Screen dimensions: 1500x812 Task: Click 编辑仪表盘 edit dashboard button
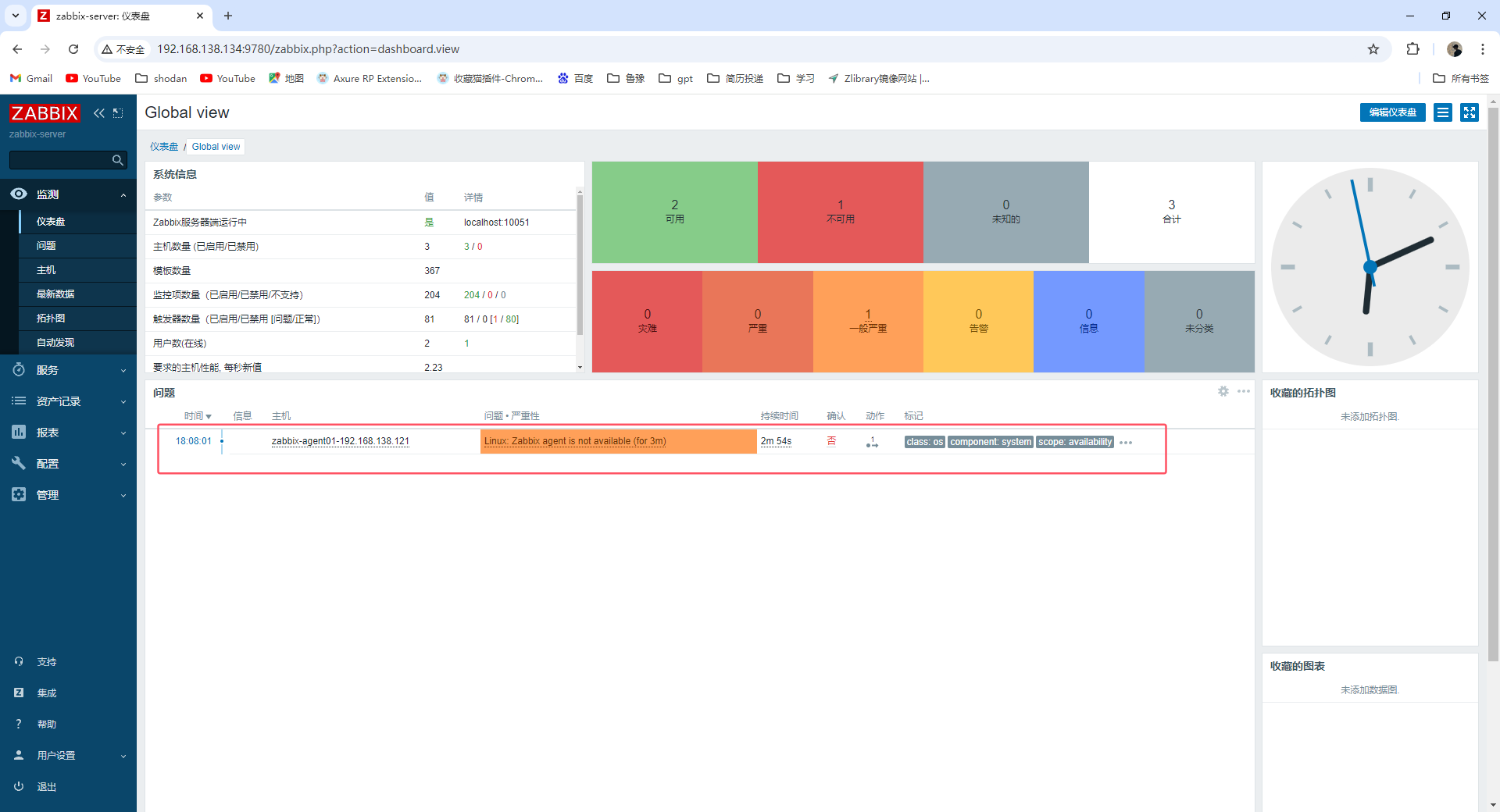1392,112
